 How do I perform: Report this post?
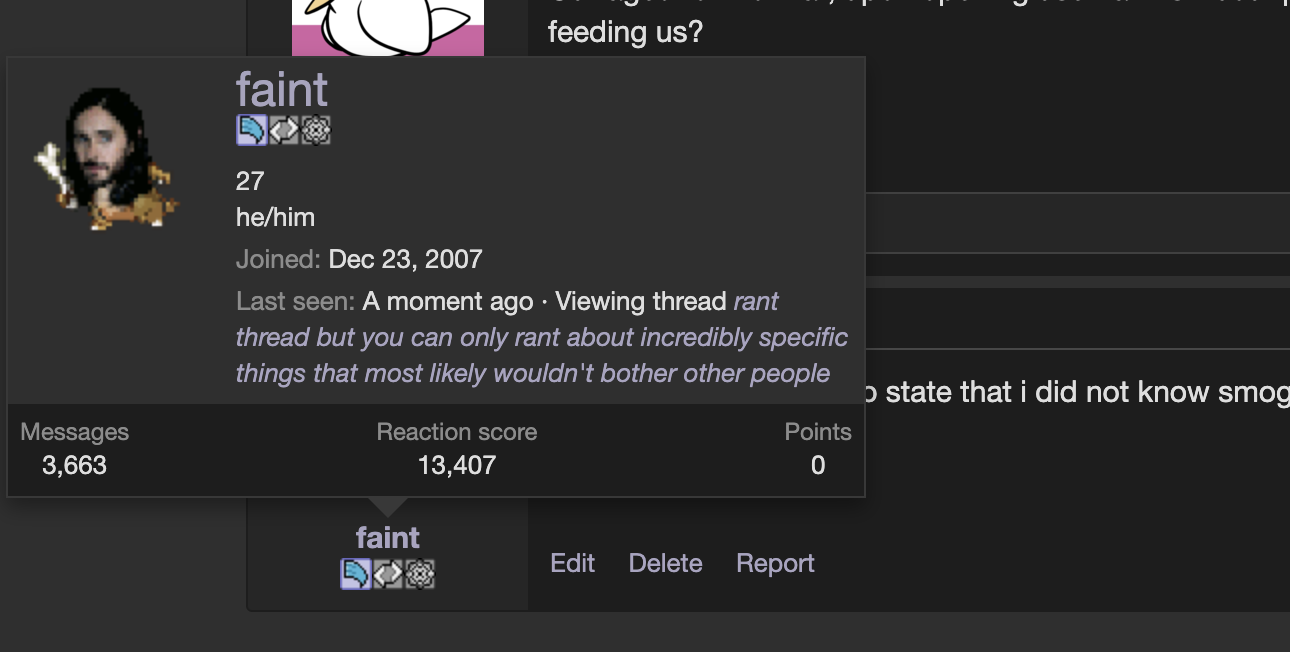coord(775,563)
